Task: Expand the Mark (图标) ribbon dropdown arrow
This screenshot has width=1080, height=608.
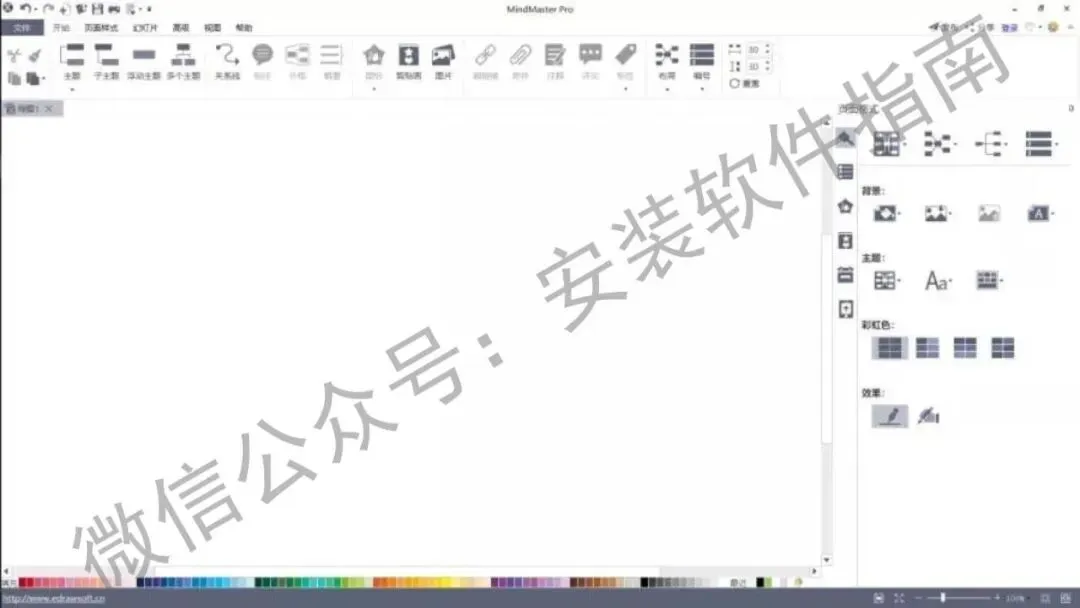Action: tap(374, 90)
